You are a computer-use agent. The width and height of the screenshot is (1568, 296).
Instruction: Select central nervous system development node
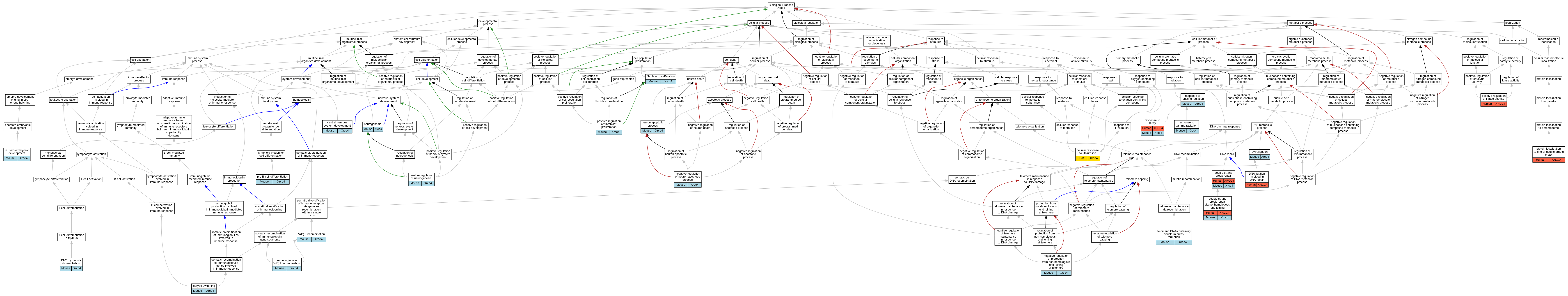pyautogui.click(x=337, y=127)
